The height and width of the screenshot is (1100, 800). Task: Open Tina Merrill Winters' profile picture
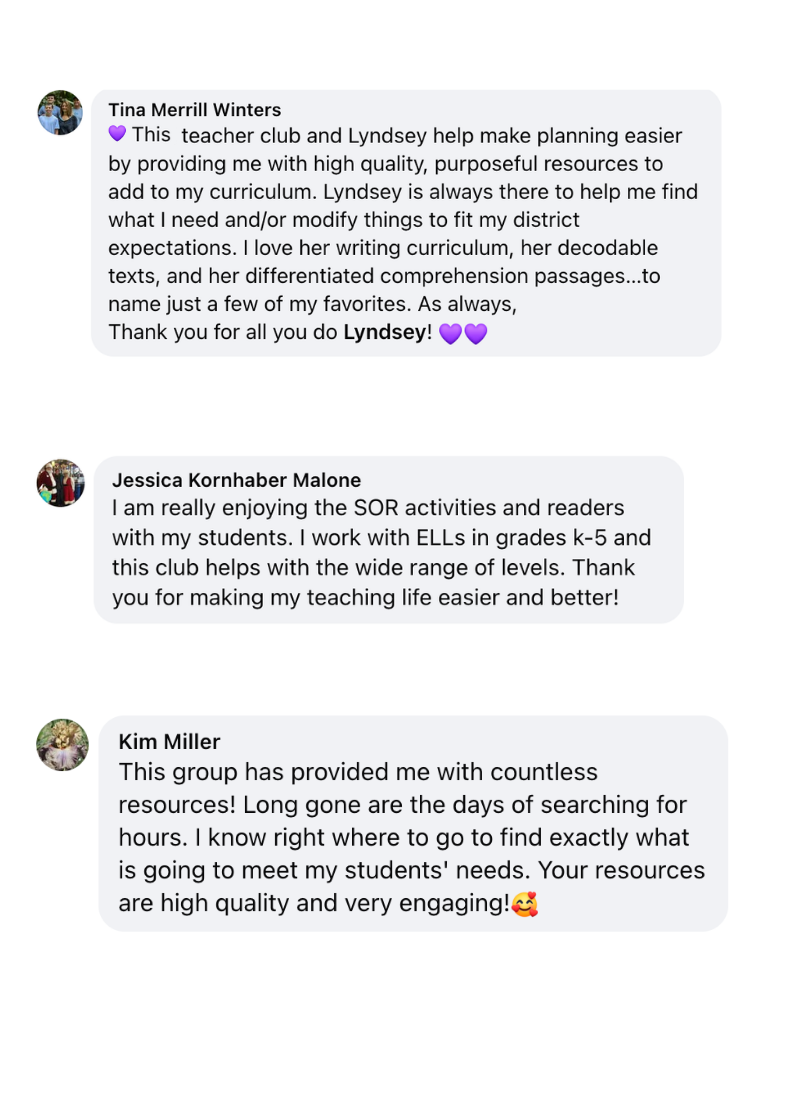coord(60,113)
